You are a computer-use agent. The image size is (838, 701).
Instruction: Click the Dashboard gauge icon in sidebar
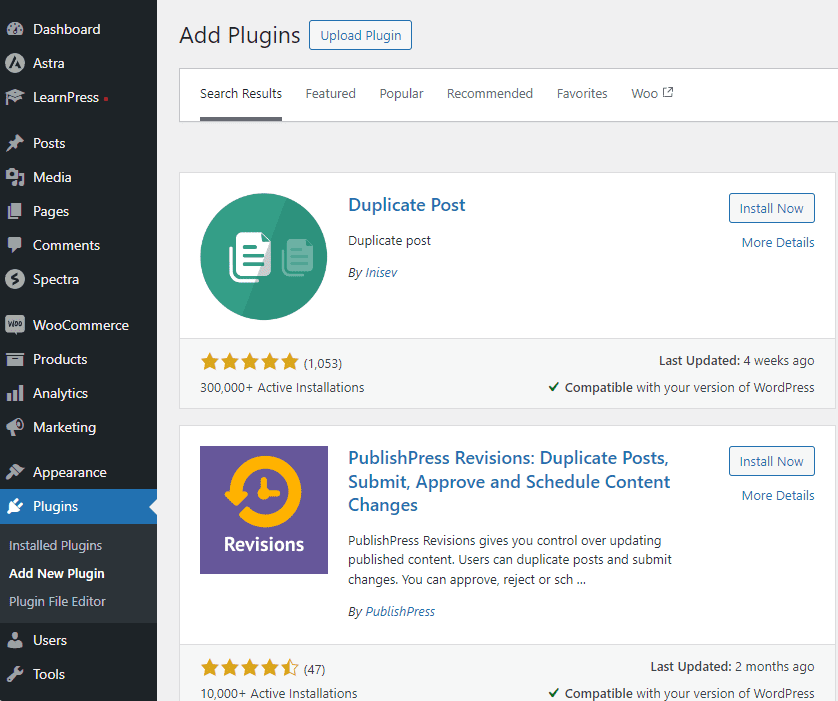point(15,29)
